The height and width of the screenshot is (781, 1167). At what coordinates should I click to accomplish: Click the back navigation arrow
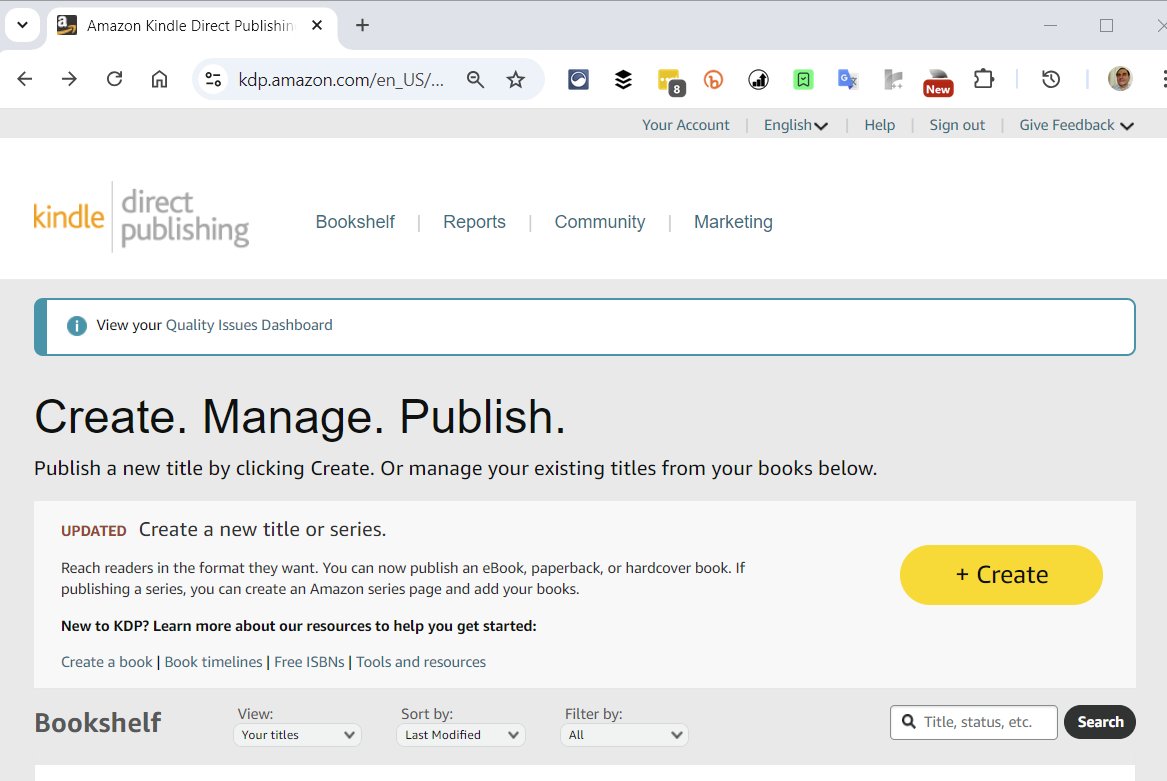click(x=25, y=79)
